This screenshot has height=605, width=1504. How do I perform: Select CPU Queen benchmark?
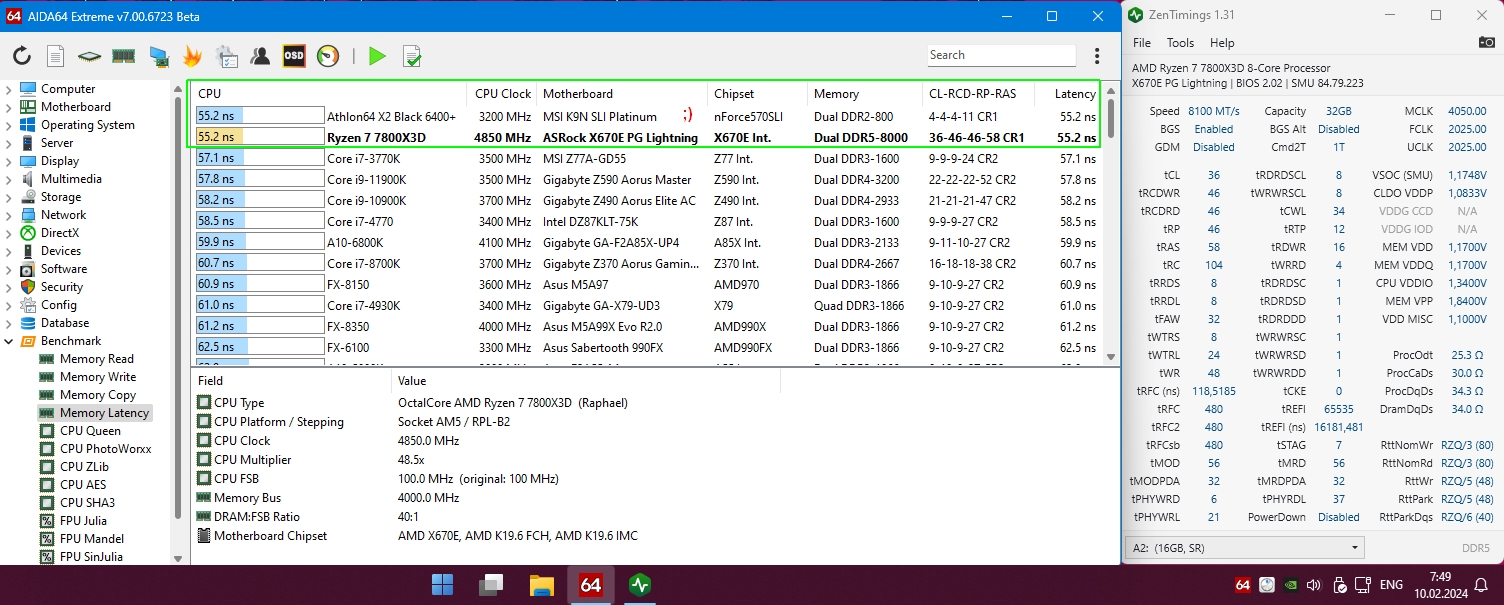coord(89,431)
